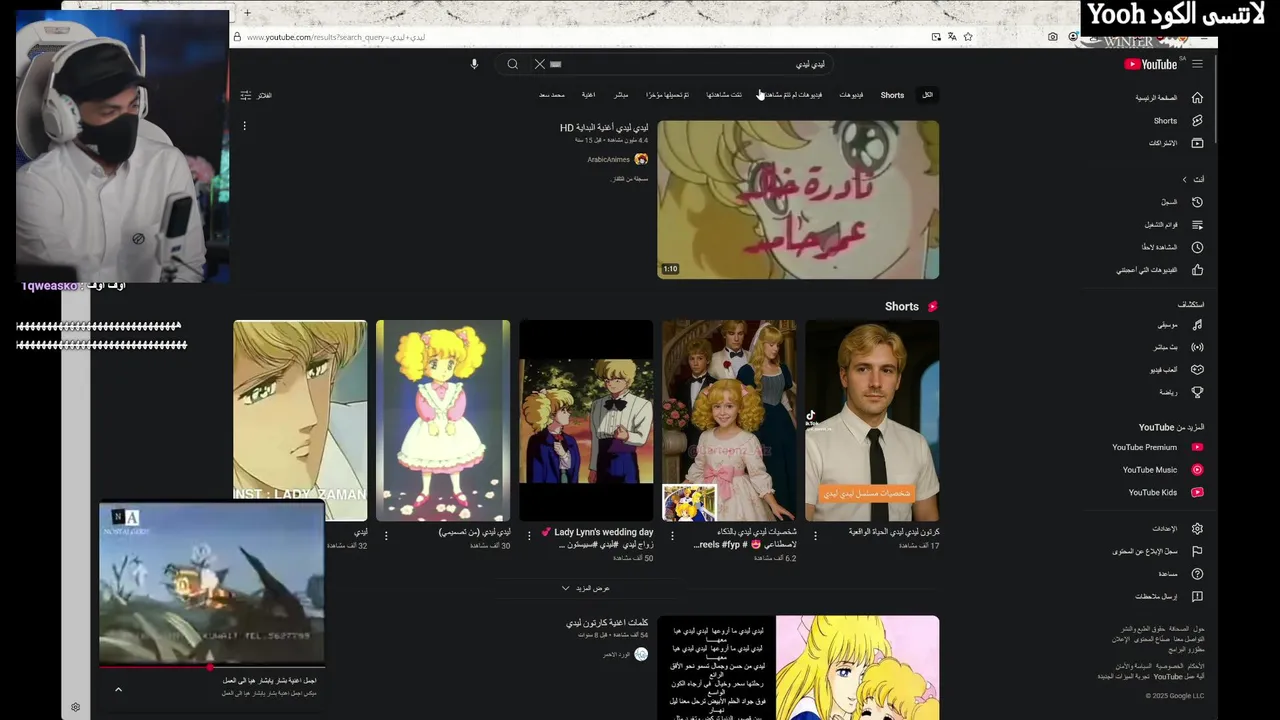Open the browser new tab plus button
This screenshot has width=1280, height=720.
coord(247,13)
